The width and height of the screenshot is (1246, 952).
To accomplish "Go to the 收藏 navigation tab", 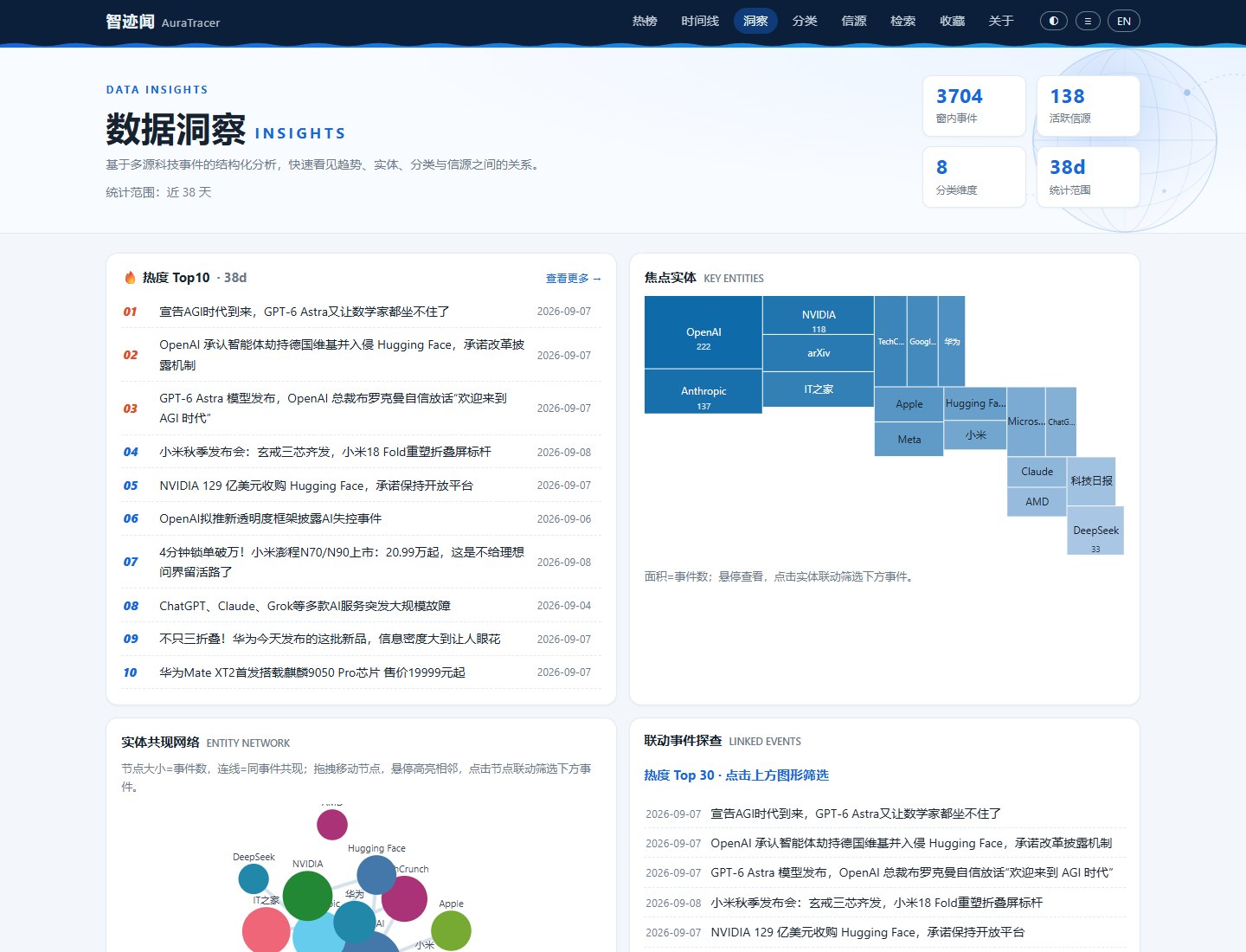I will 952,21.
